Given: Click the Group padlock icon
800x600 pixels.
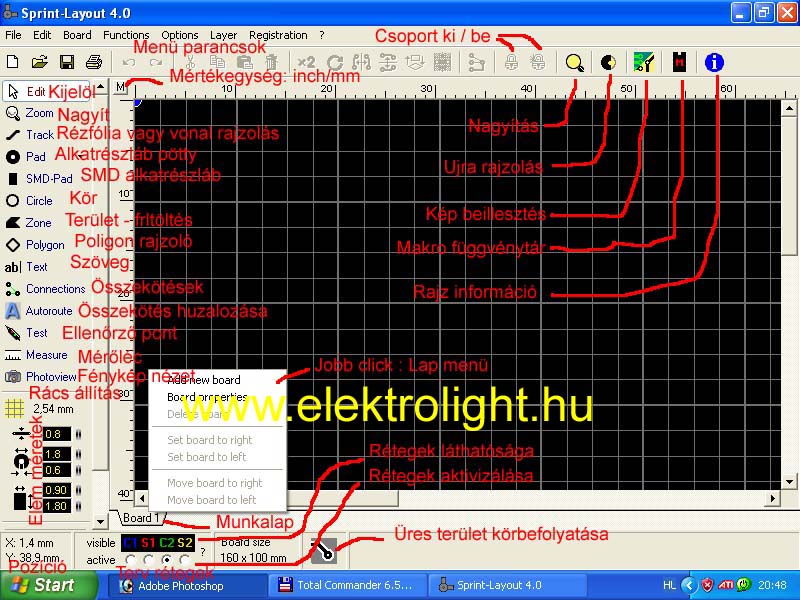Looking at the screenshot, I should pos(511,63).
